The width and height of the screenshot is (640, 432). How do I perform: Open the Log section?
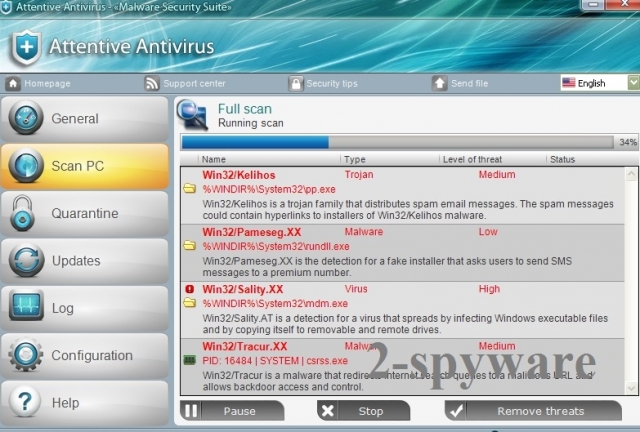click(84, 308)
